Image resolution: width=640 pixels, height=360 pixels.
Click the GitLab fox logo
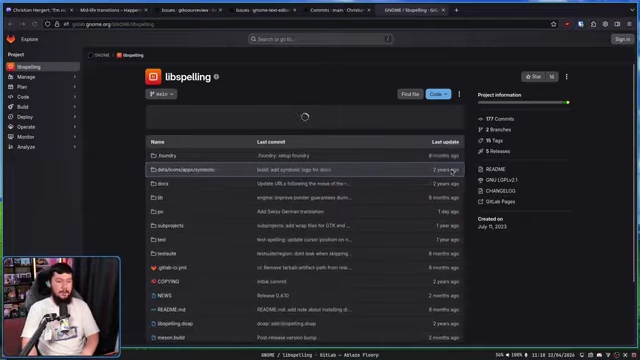(11, 39)
